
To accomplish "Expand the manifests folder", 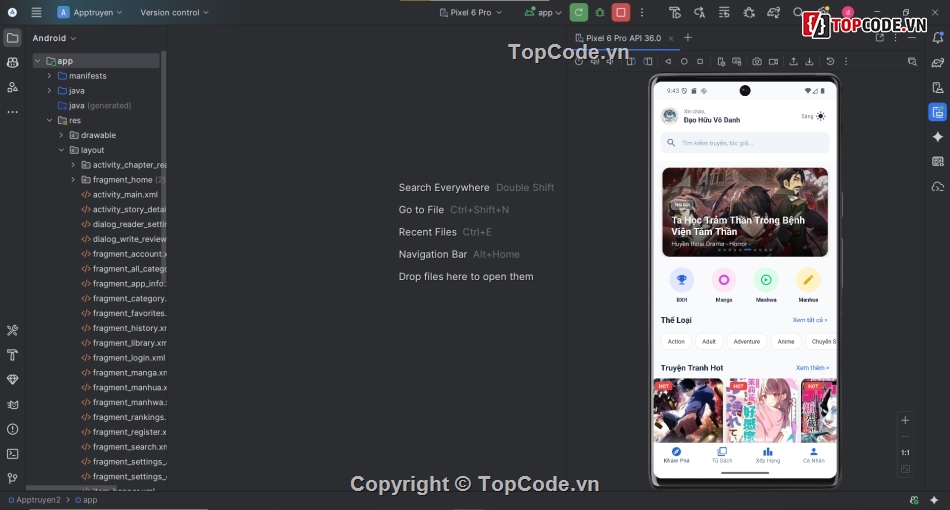I will point(49,76).
